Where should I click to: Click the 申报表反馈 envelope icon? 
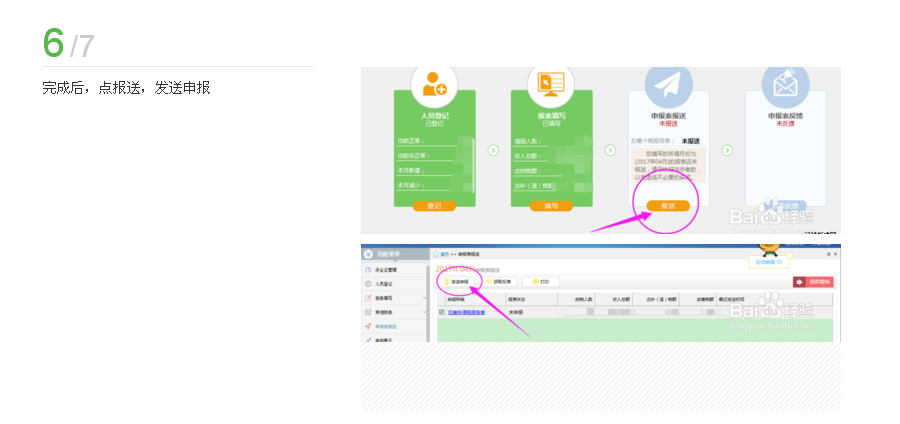tap(785, 86)
